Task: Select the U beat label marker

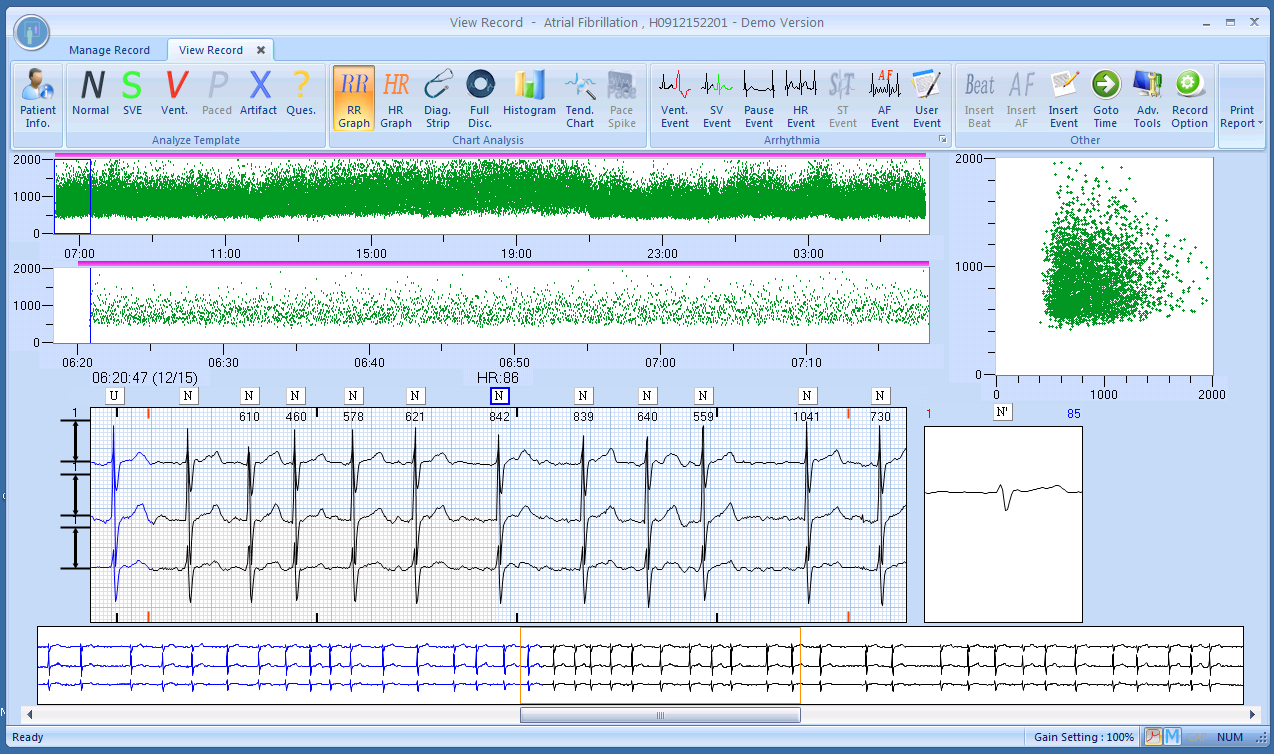Action: 115,396
